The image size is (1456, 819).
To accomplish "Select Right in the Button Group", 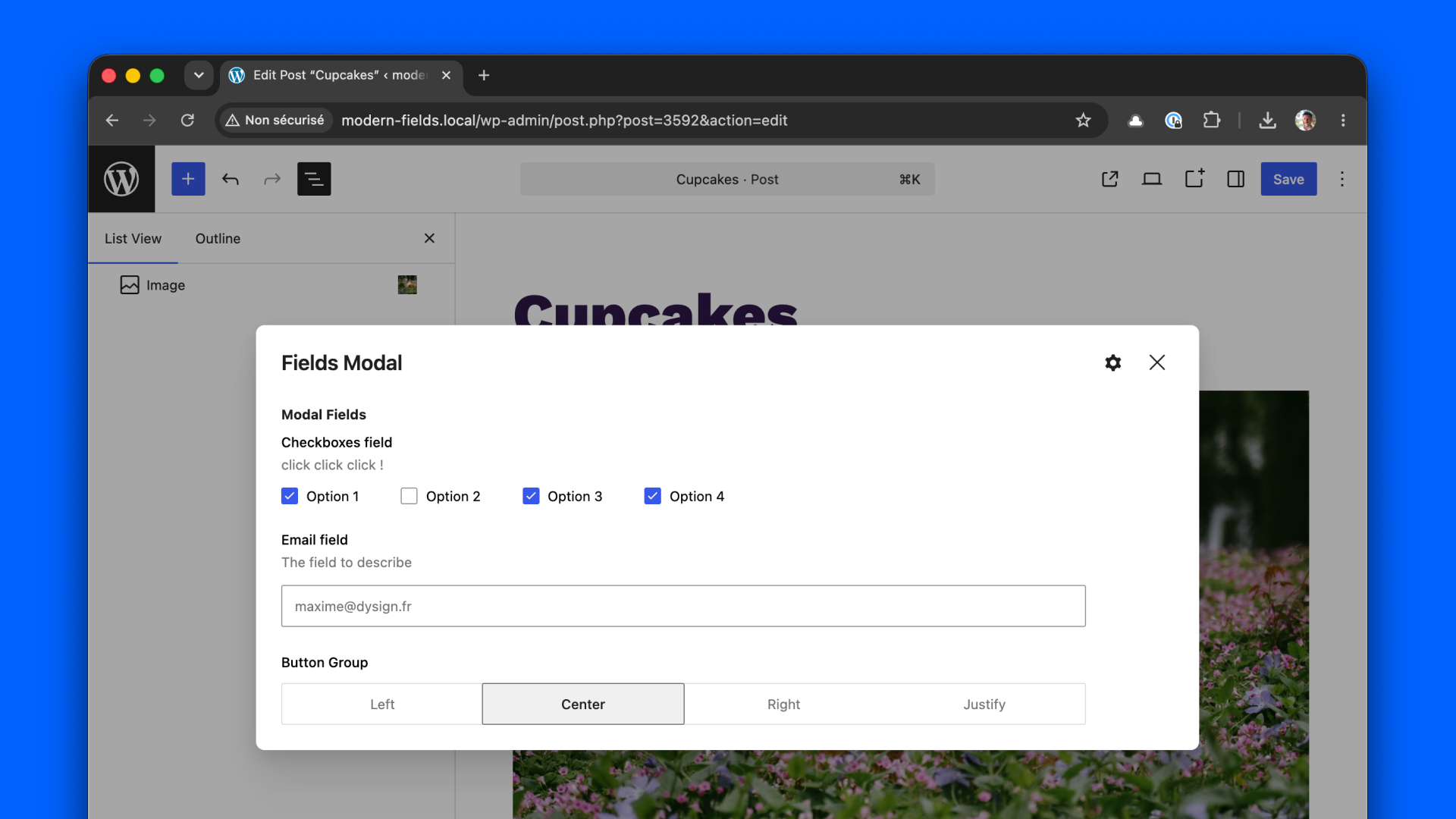I will pos(784,704).
